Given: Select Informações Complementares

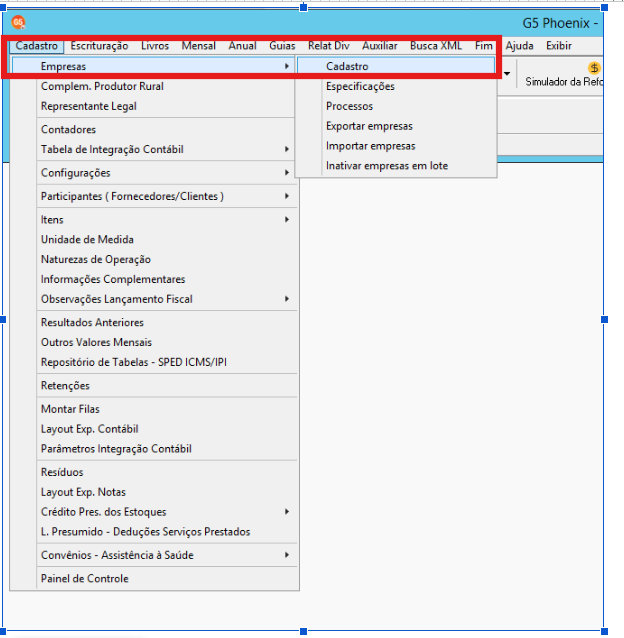Looking at the screenshot, I should [153, 280].
